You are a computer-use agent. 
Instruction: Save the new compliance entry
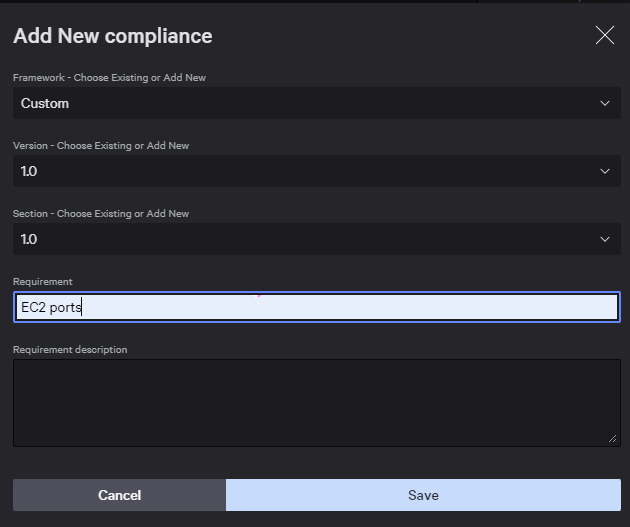[x=423, y=495]
